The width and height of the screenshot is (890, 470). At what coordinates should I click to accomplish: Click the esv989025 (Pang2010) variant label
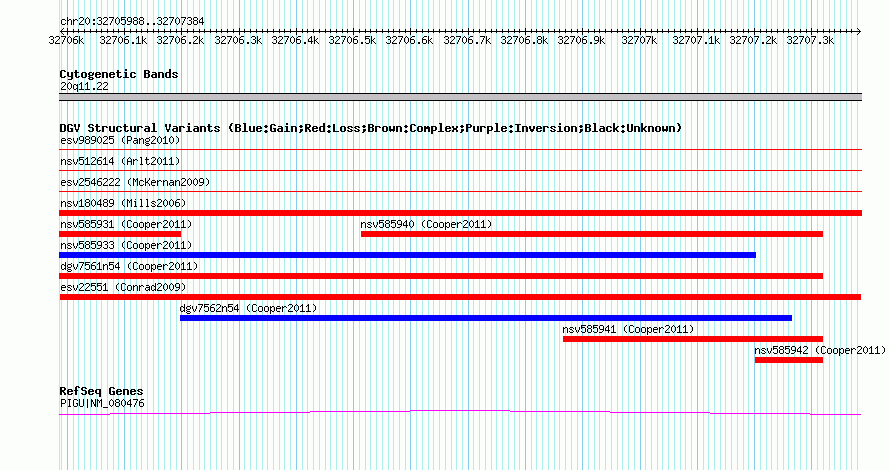pos(120,140)
